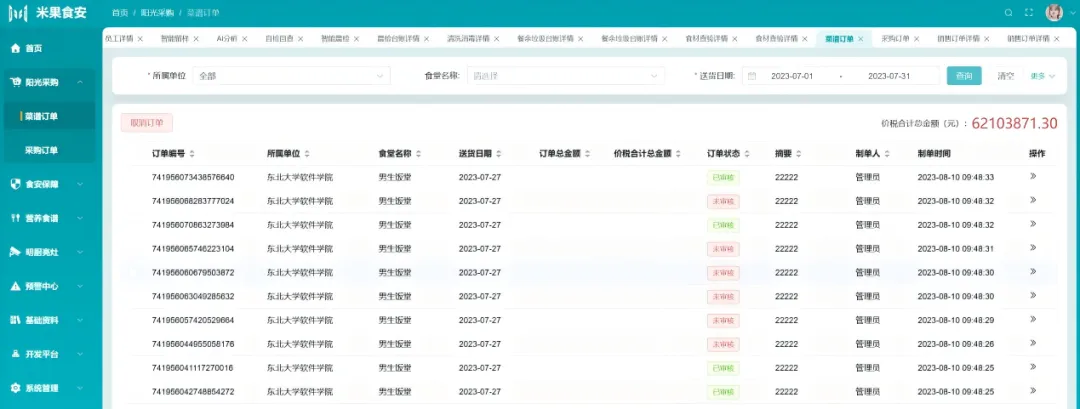Click the start date field 2023-07-01
1080x409 pixels.
pos(792,76)
